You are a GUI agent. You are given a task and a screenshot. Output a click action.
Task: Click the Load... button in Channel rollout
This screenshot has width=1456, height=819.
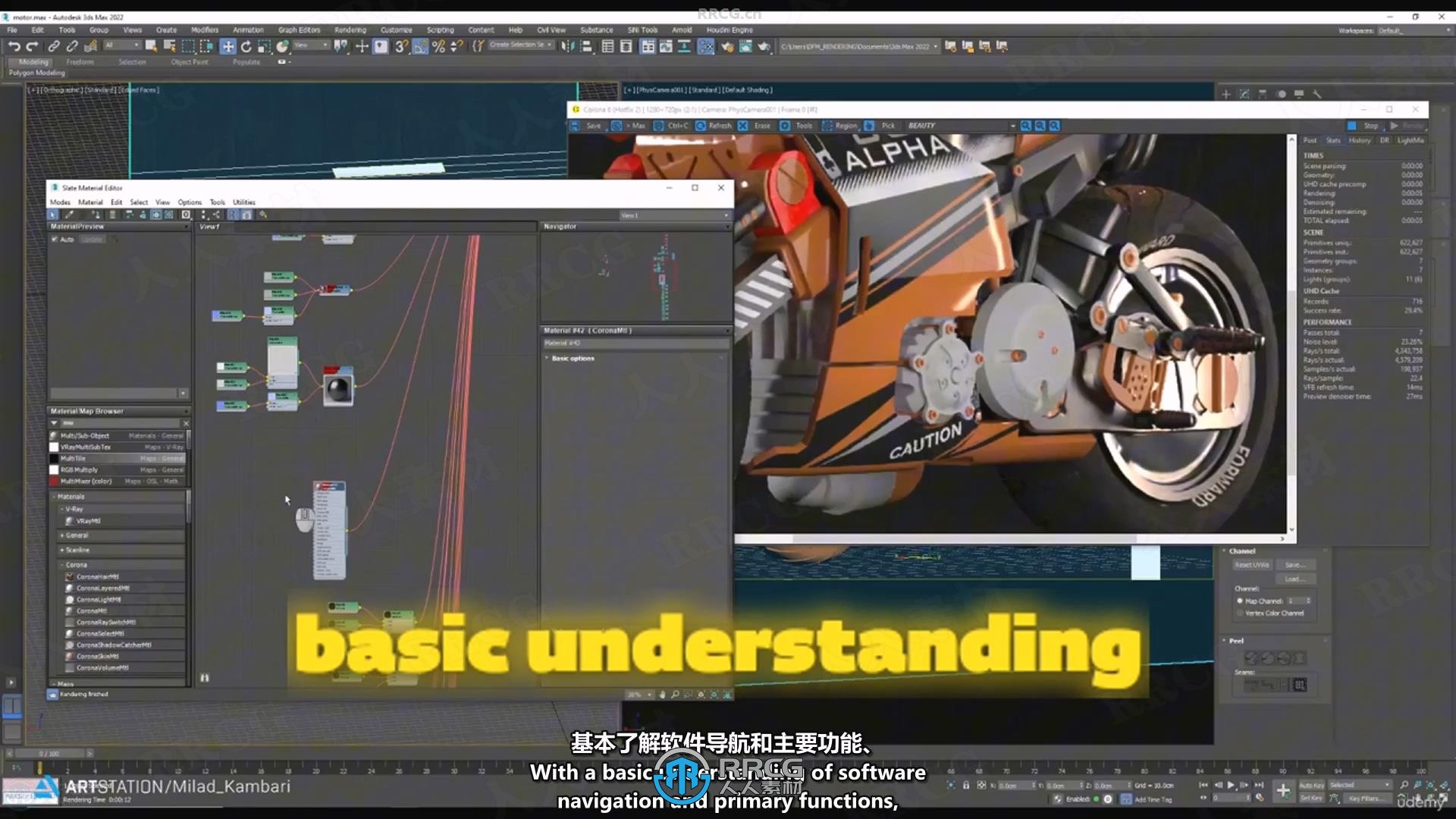pyautogui.click(x=1295, y=579)
